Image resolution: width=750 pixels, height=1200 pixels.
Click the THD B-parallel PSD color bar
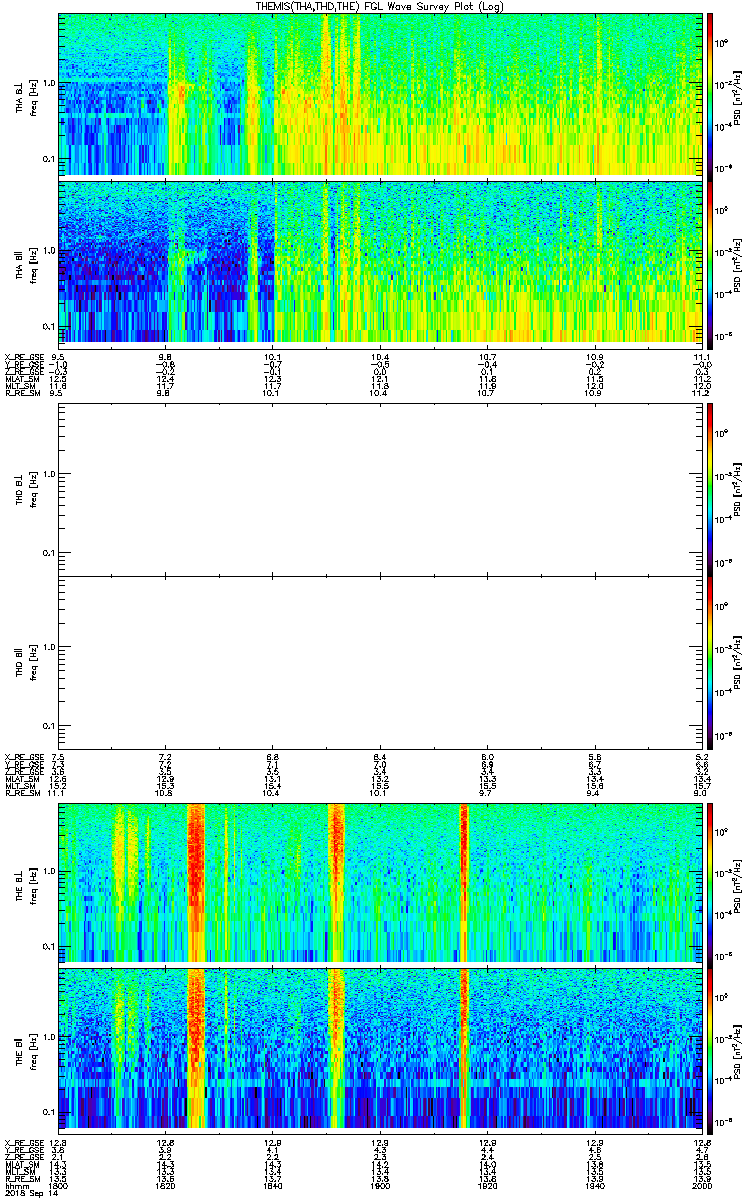click(x=711, y=662)
